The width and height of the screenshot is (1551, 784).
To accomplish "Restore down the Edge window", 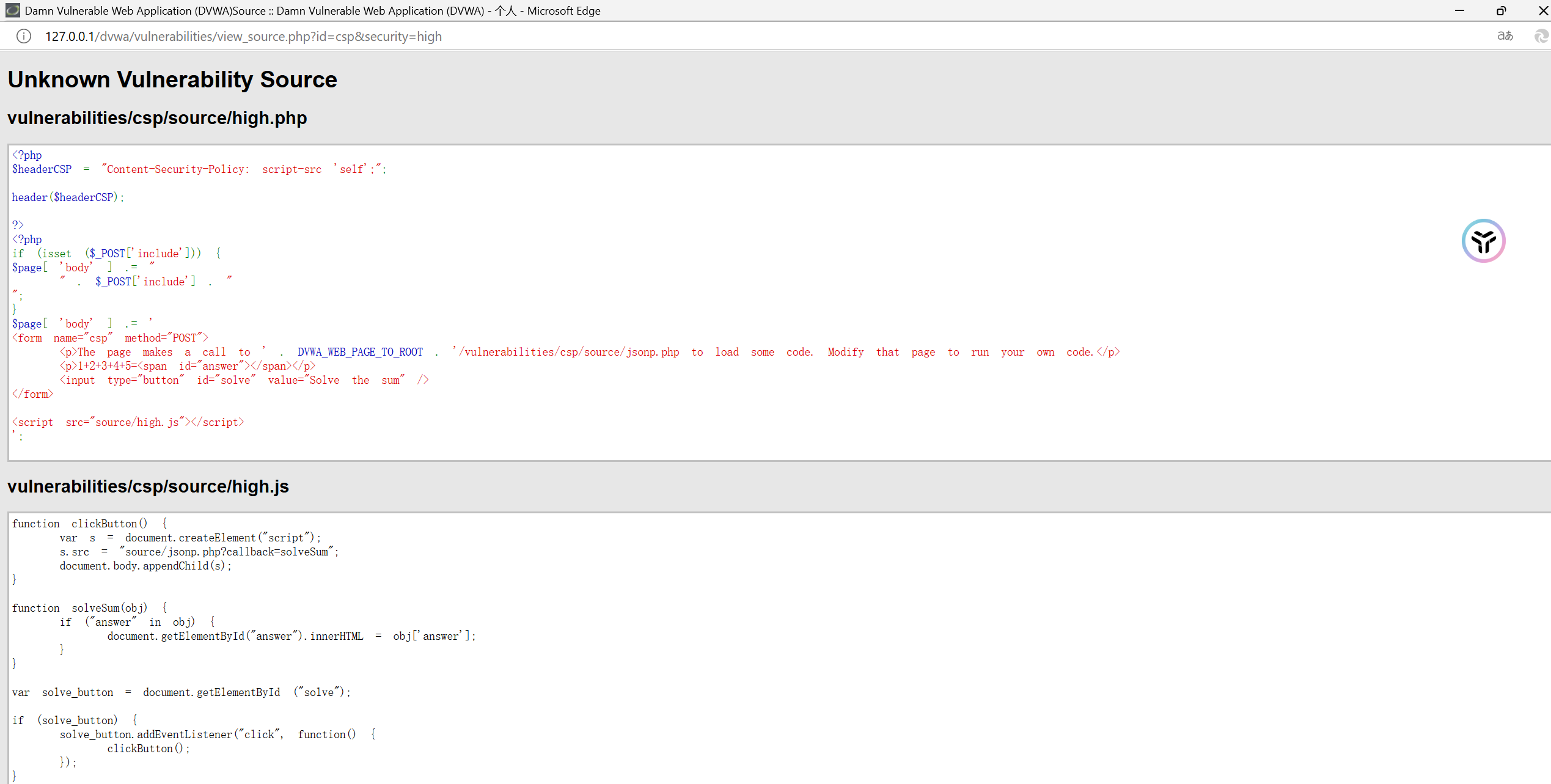I will point(1501,10).
